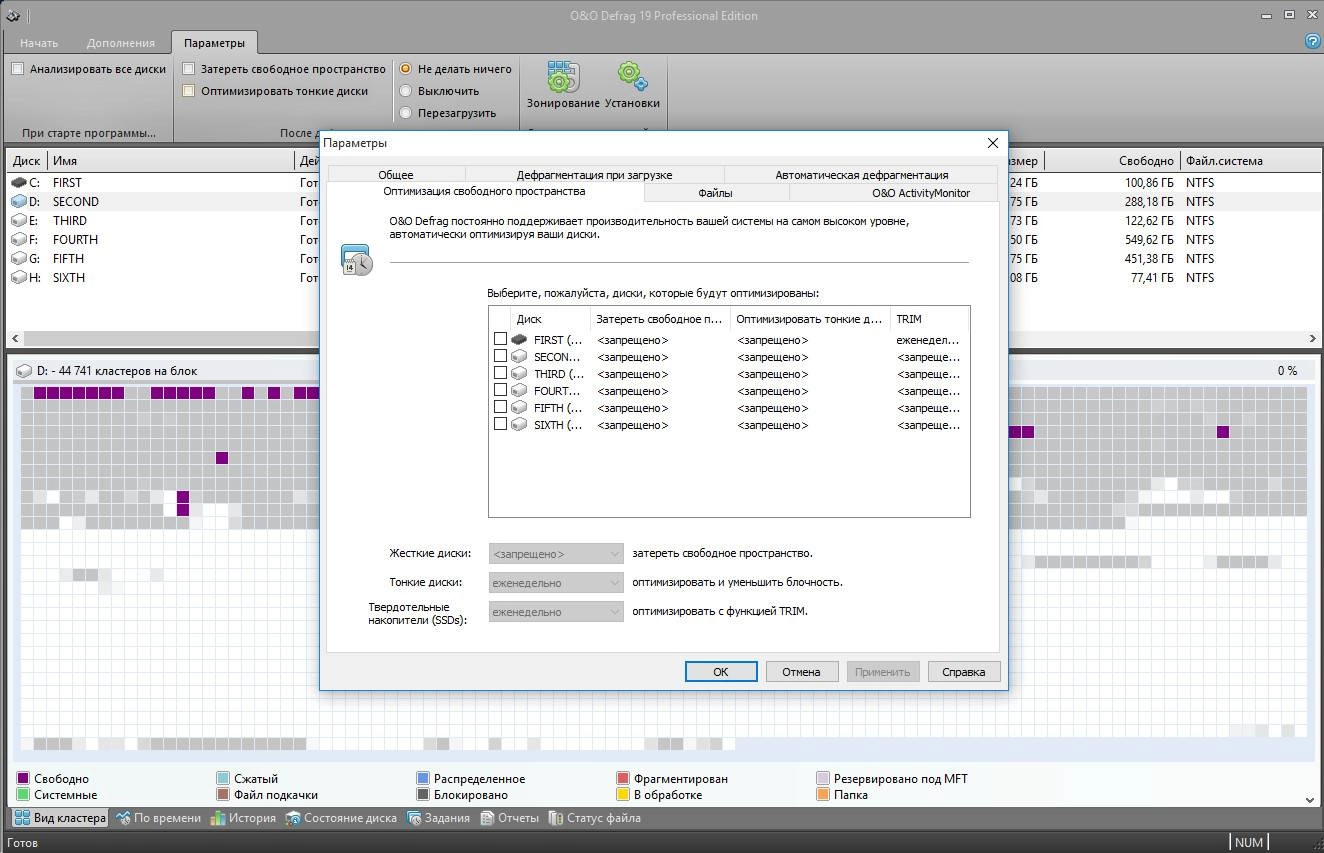Open the Жесткие диски dropdown
This screenshot has height=853, width=1324.
click(x=556, y=554)
